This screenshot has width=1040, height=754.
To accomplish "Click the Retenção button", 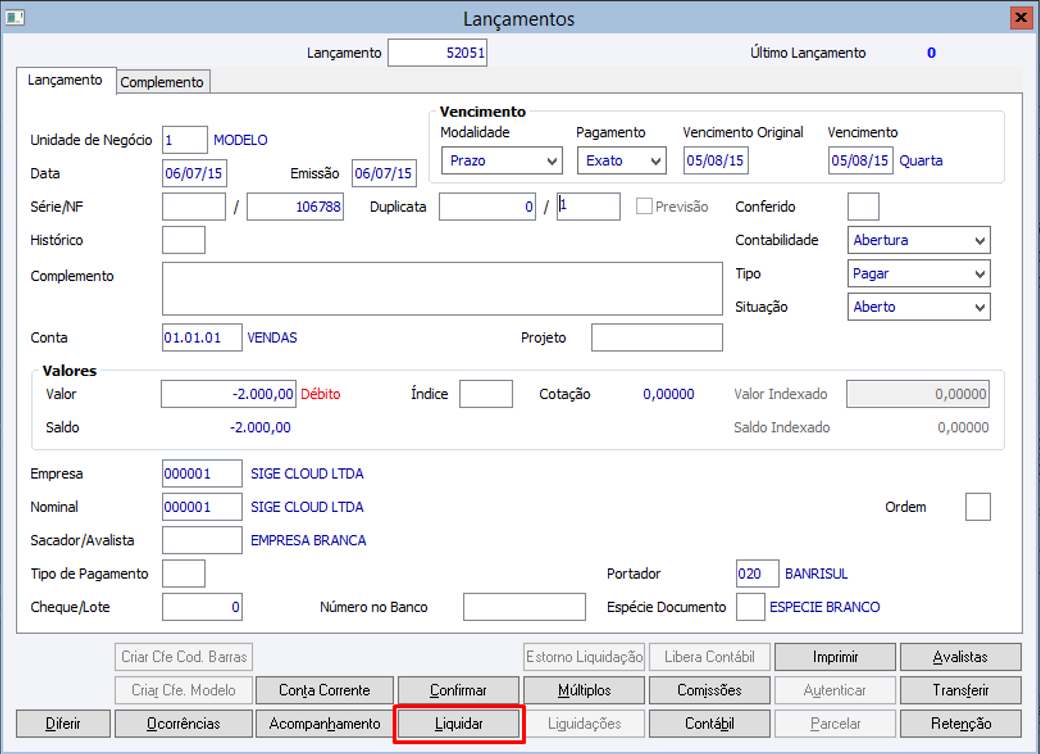I will click(x=960, y=723).
